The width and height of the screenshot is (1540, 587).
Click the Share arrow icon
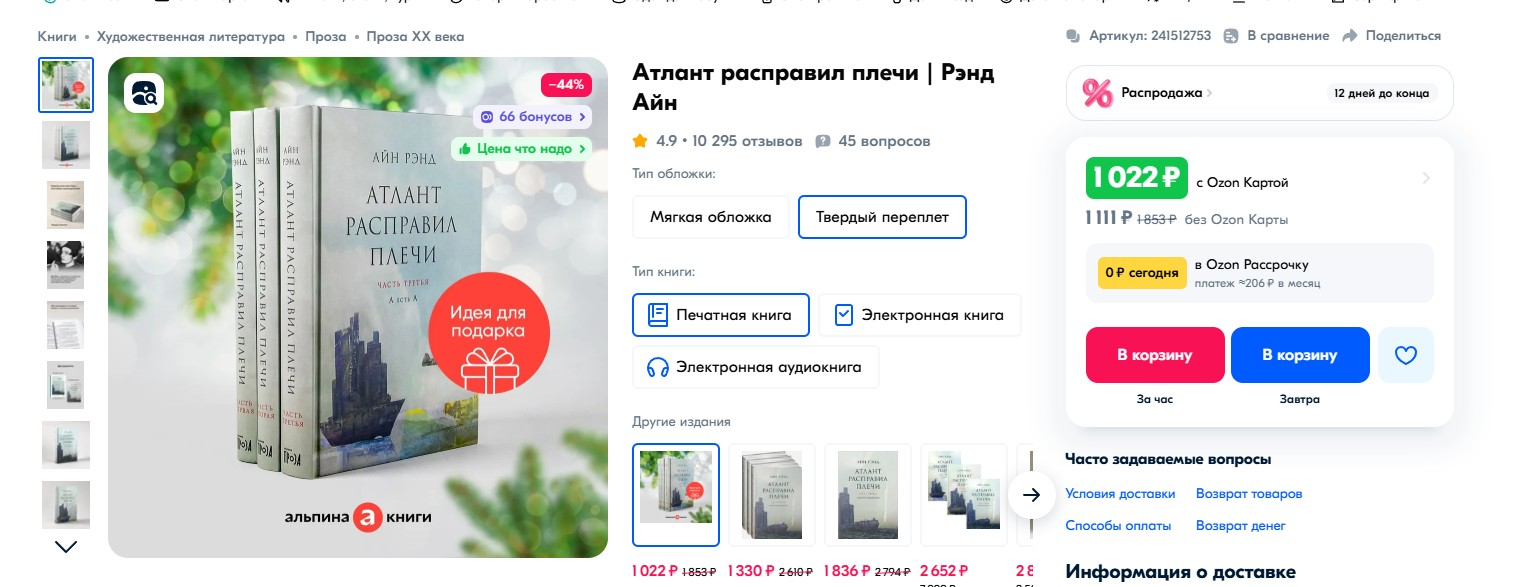coord(1349,36)
